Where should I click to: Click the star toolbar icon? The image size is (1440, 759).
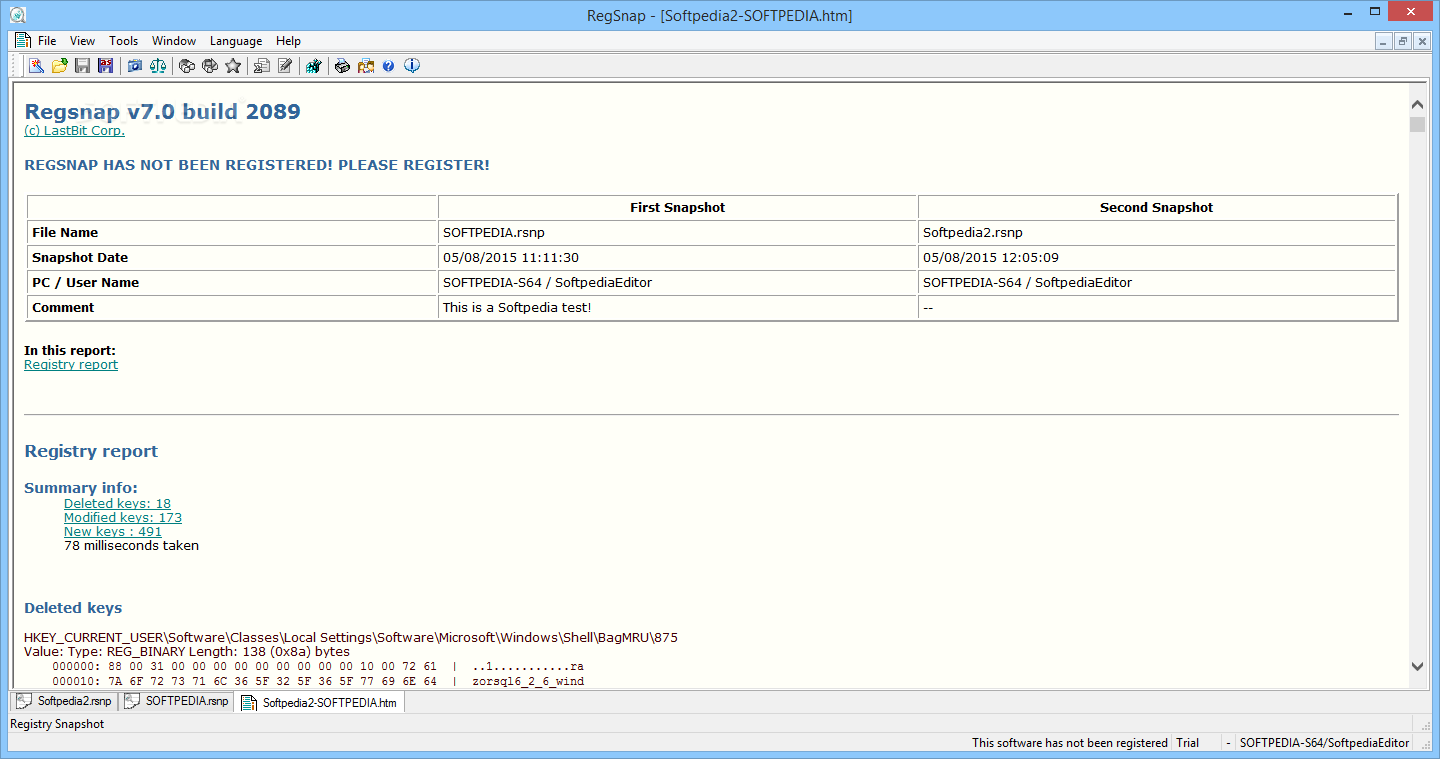click(233, 66)
